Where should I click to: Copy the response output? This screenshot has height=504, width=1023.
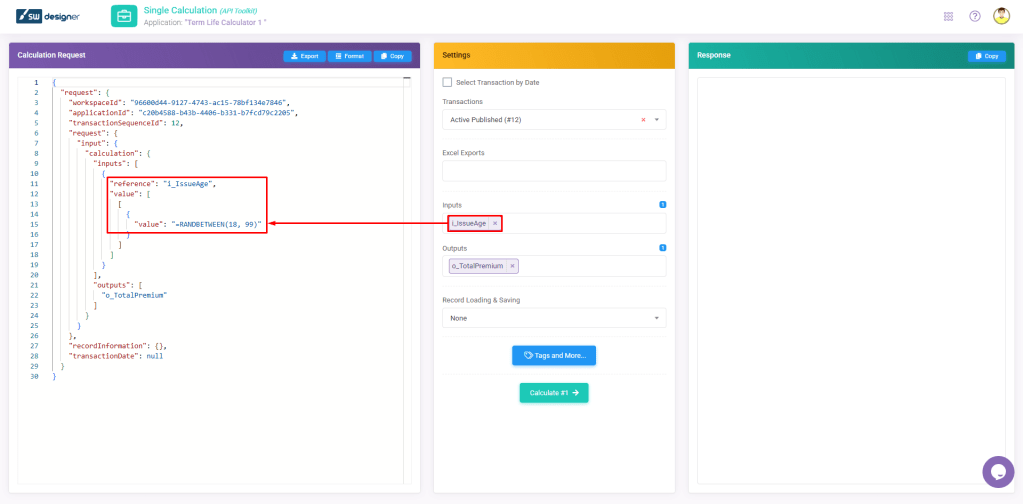(x=986, y=56)
